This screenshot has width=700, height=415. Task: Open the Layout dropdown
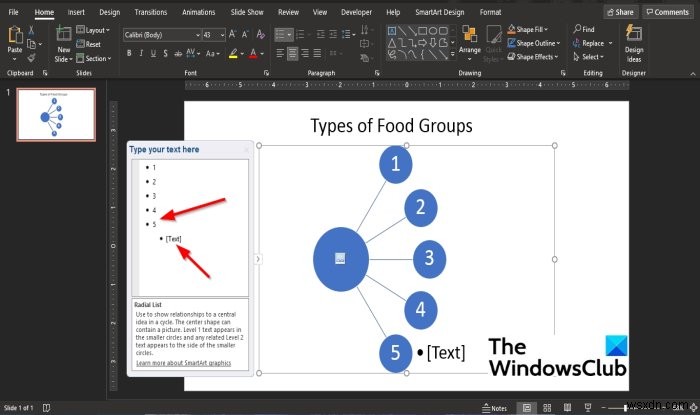click(x=93, y=30)
